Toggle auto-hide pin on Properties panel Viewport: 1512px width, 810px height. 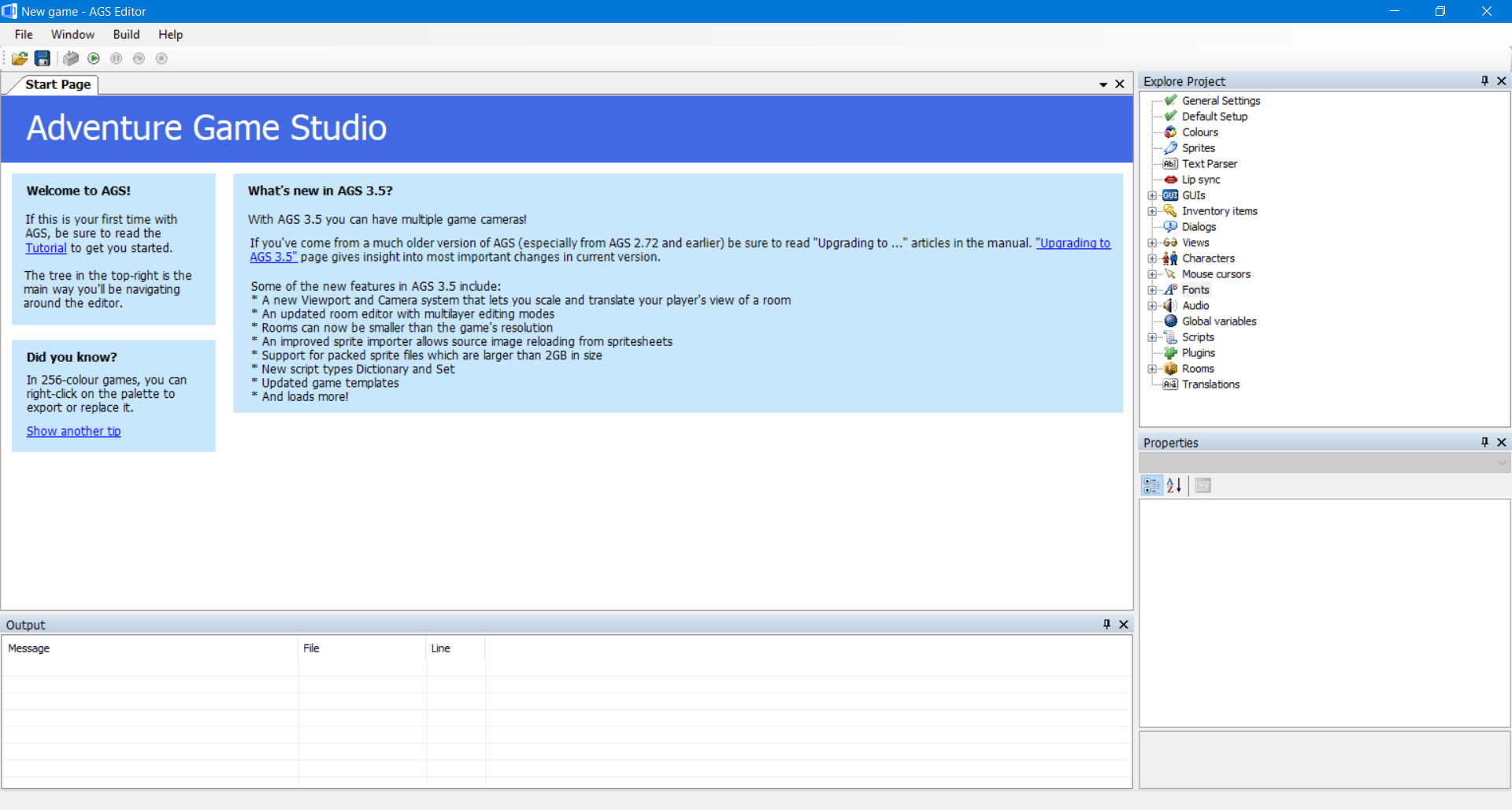(1484, 442)
